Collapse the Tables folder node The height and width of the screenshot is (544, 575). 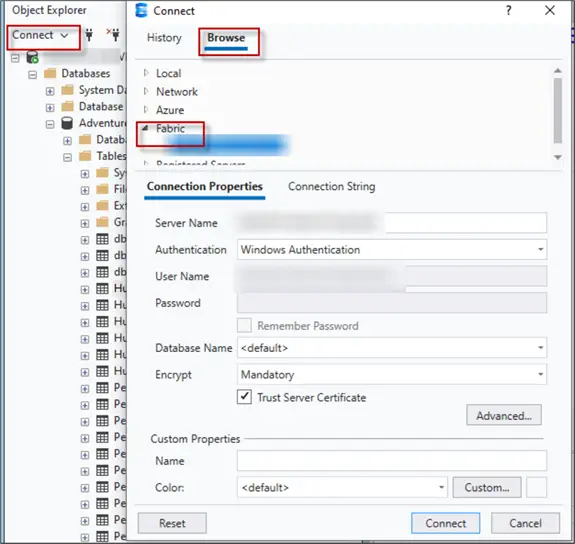67,157
